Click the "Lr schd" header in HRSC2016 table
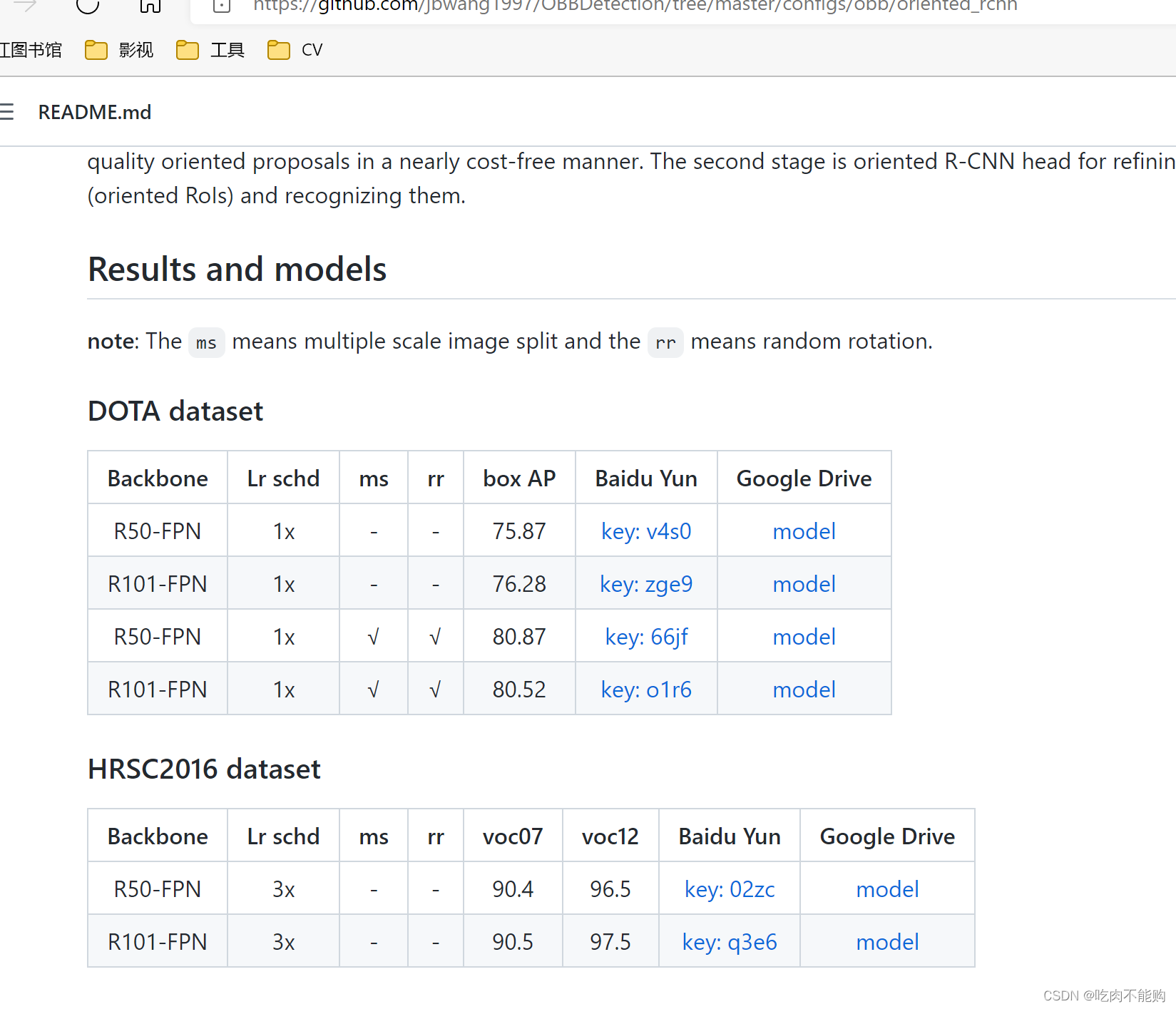Image resolution: width=1176 pixels, height=1009 pixels. click(x=283, y=836)
